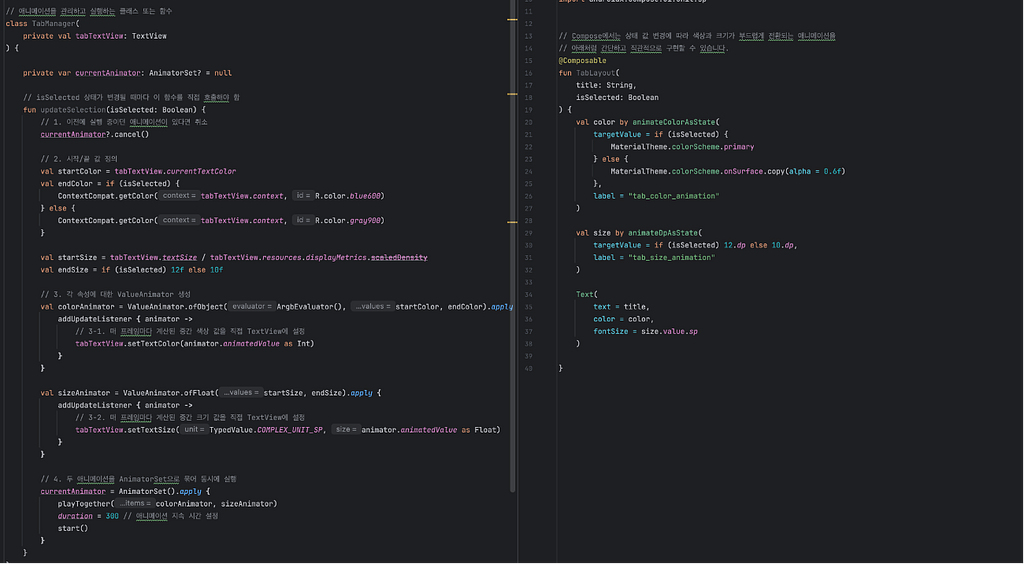The width and height of the screenshot is (1024, 564).
Task: Click the duration value 300
Action: coord(112,516)
